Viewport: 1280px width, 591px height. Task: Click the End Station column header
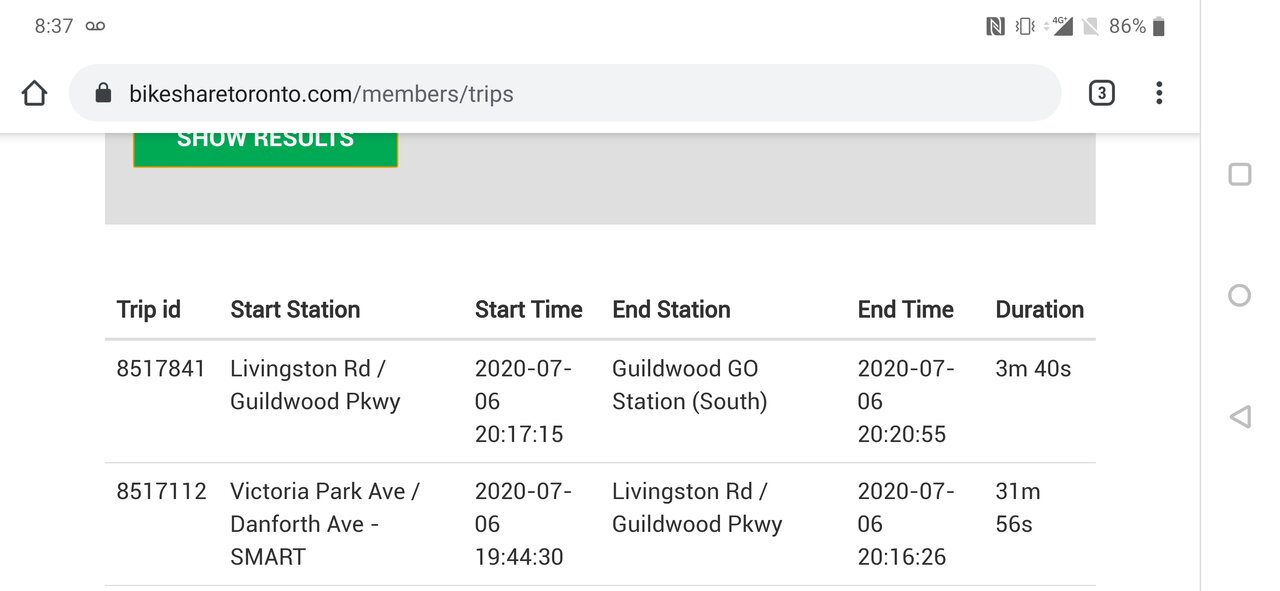tap(671, 310)
